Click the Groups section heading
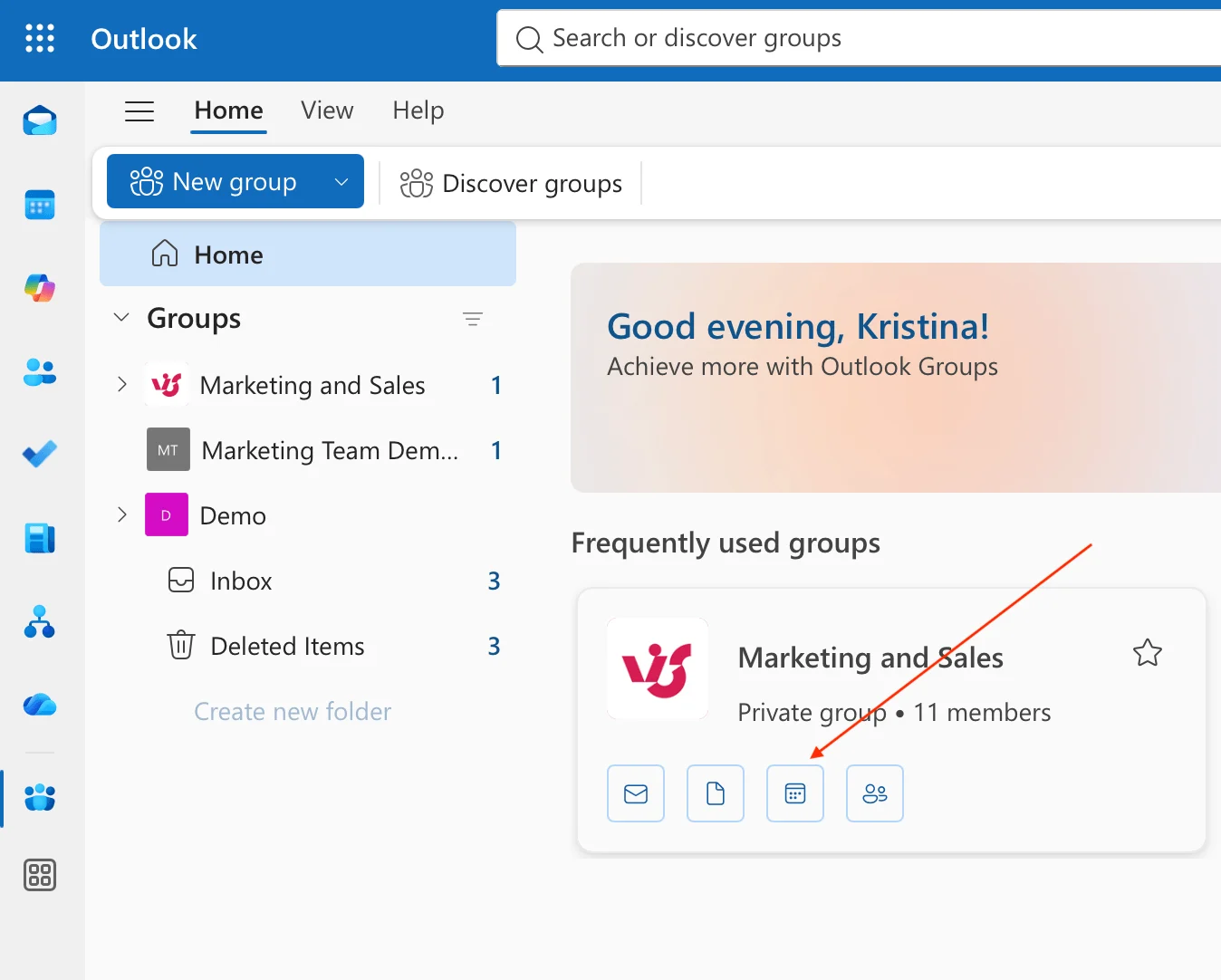 tap(194, 318)
